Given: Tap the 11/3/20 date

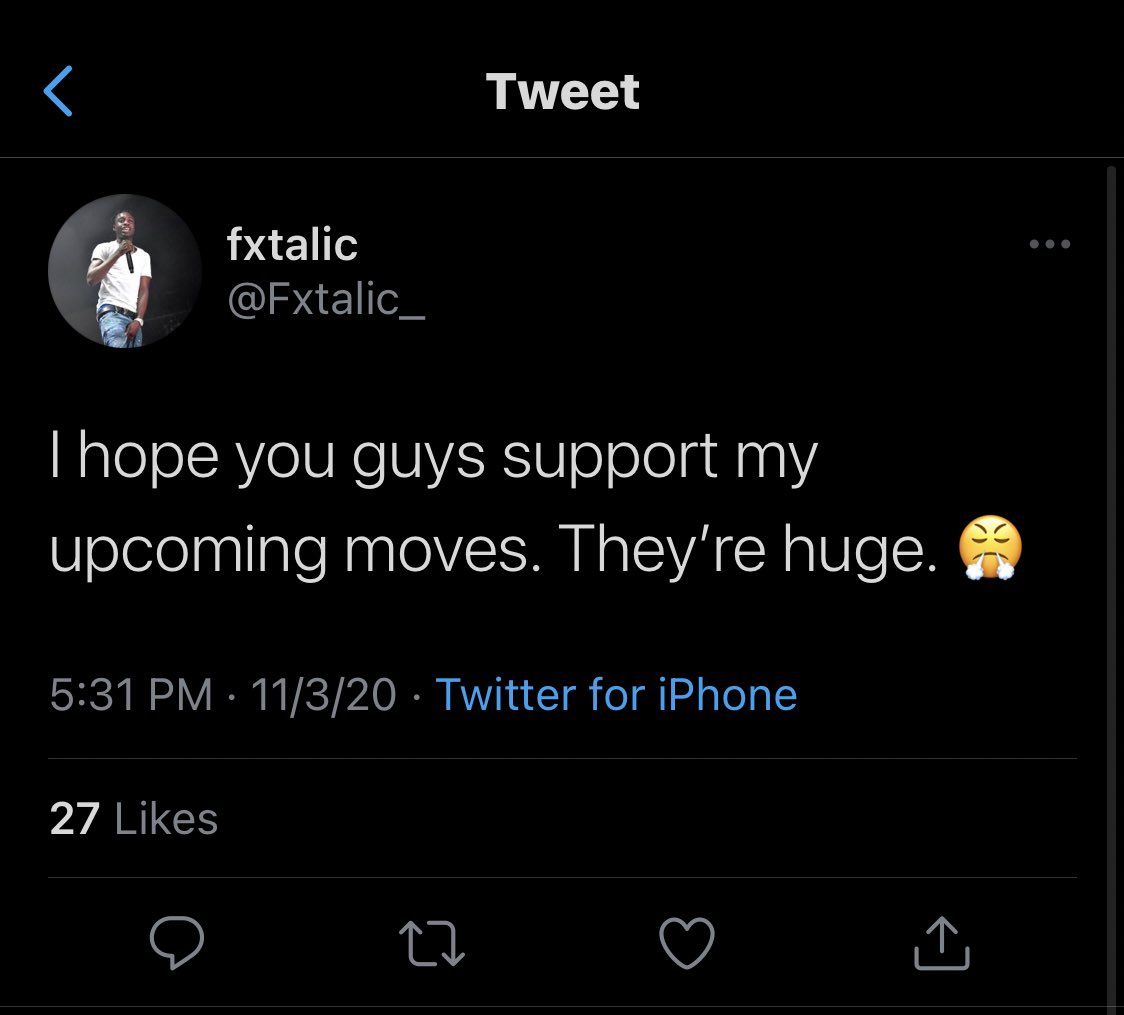Looking at the screenshot, I should coord(324,694).
